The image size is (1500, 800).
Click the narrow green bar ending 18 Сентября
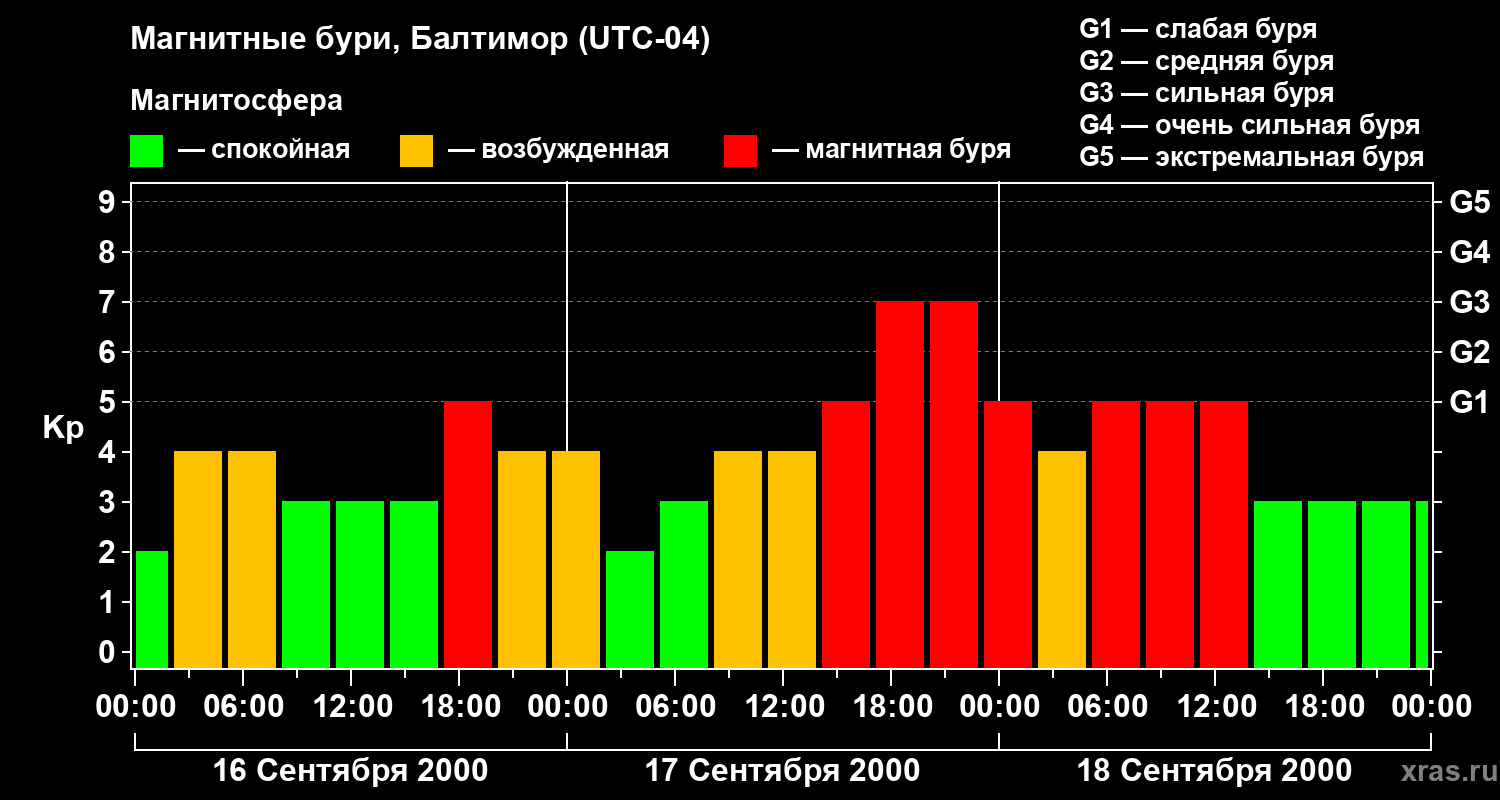1422,584
